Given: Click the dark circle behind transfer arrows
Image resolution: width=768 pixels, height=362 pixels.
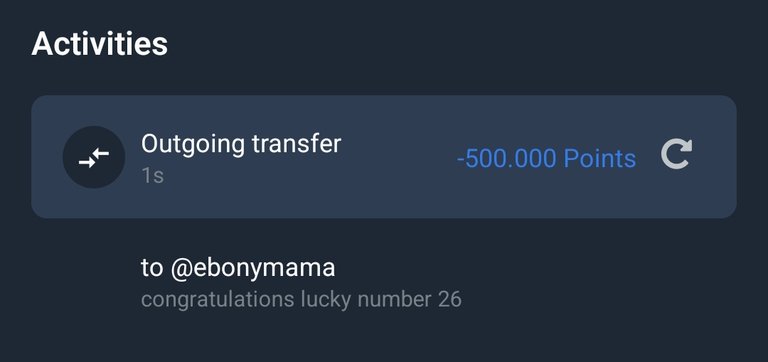Looking at the screenshot, I should (94, 157).
